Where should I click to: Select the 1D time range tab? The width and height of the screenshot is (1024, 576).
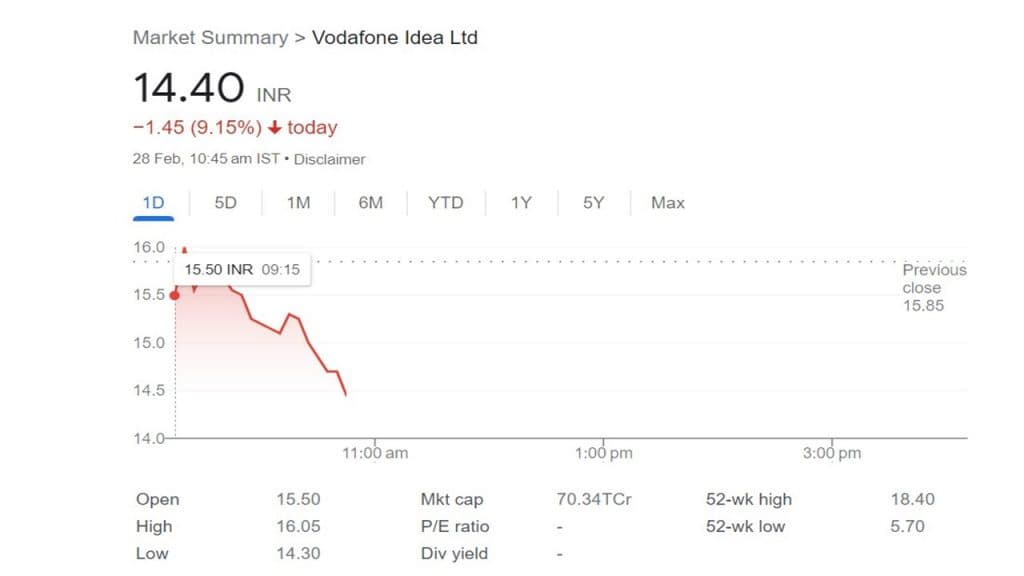click(153, 203)
